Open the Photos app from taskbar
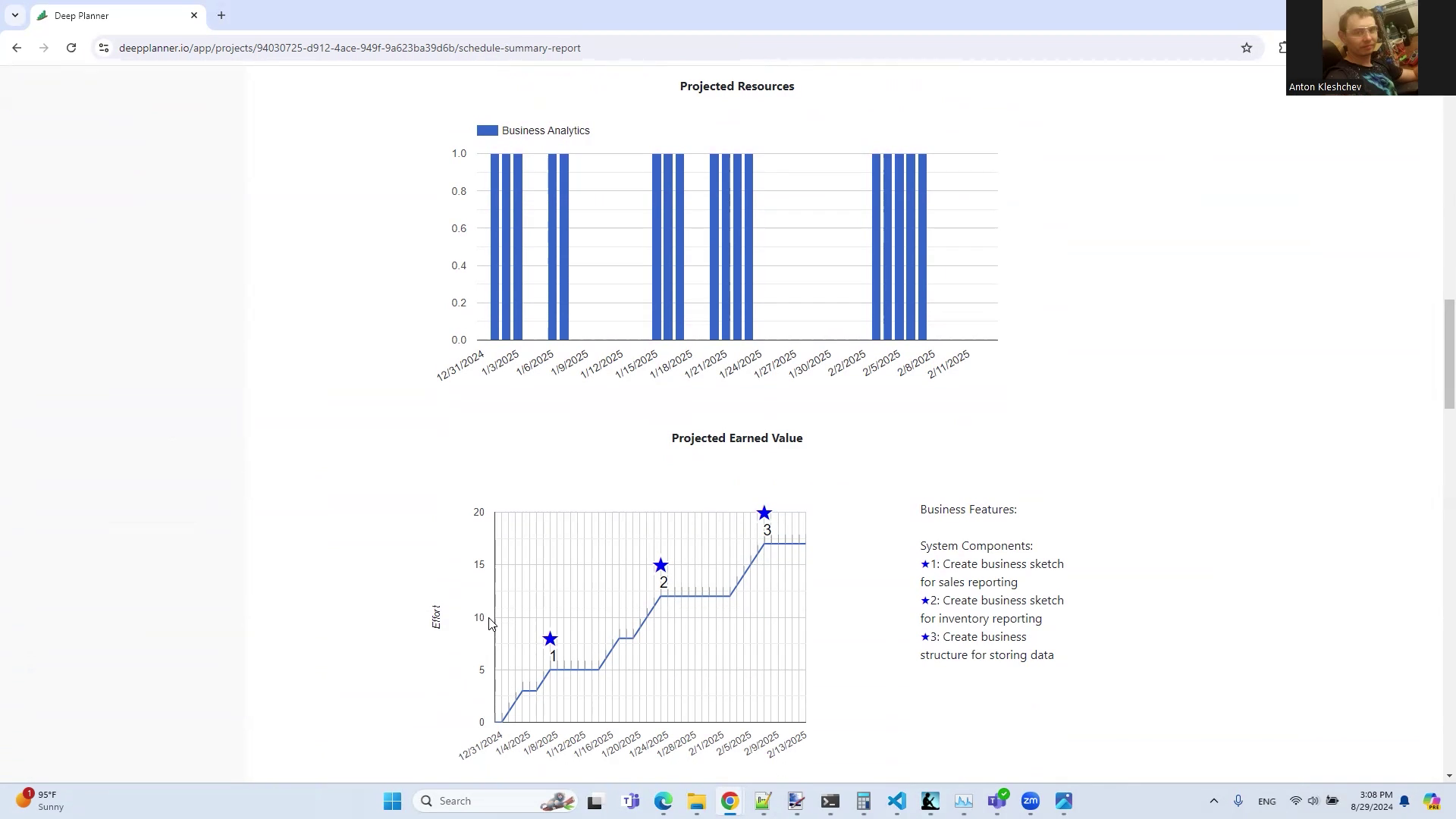Viewport: 1456px width, 819px height. coord(1063,802)
